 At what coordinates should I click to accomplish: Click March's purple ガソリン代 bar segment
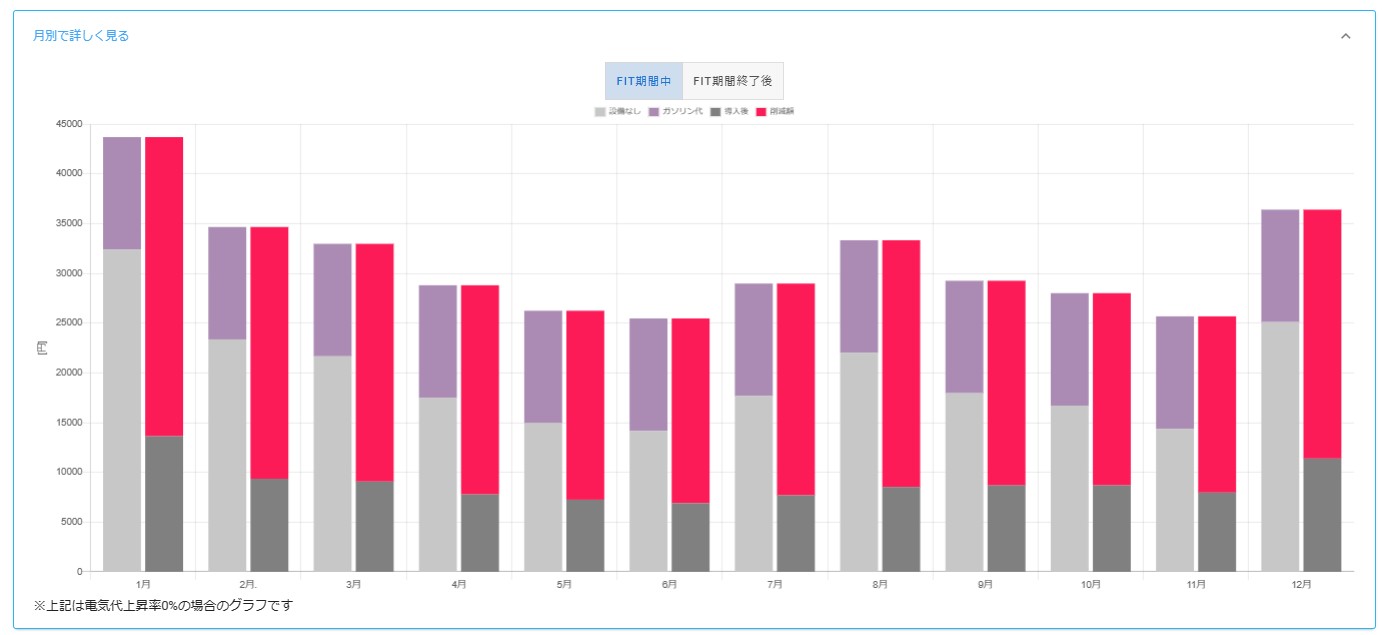[x=332, y=300]
